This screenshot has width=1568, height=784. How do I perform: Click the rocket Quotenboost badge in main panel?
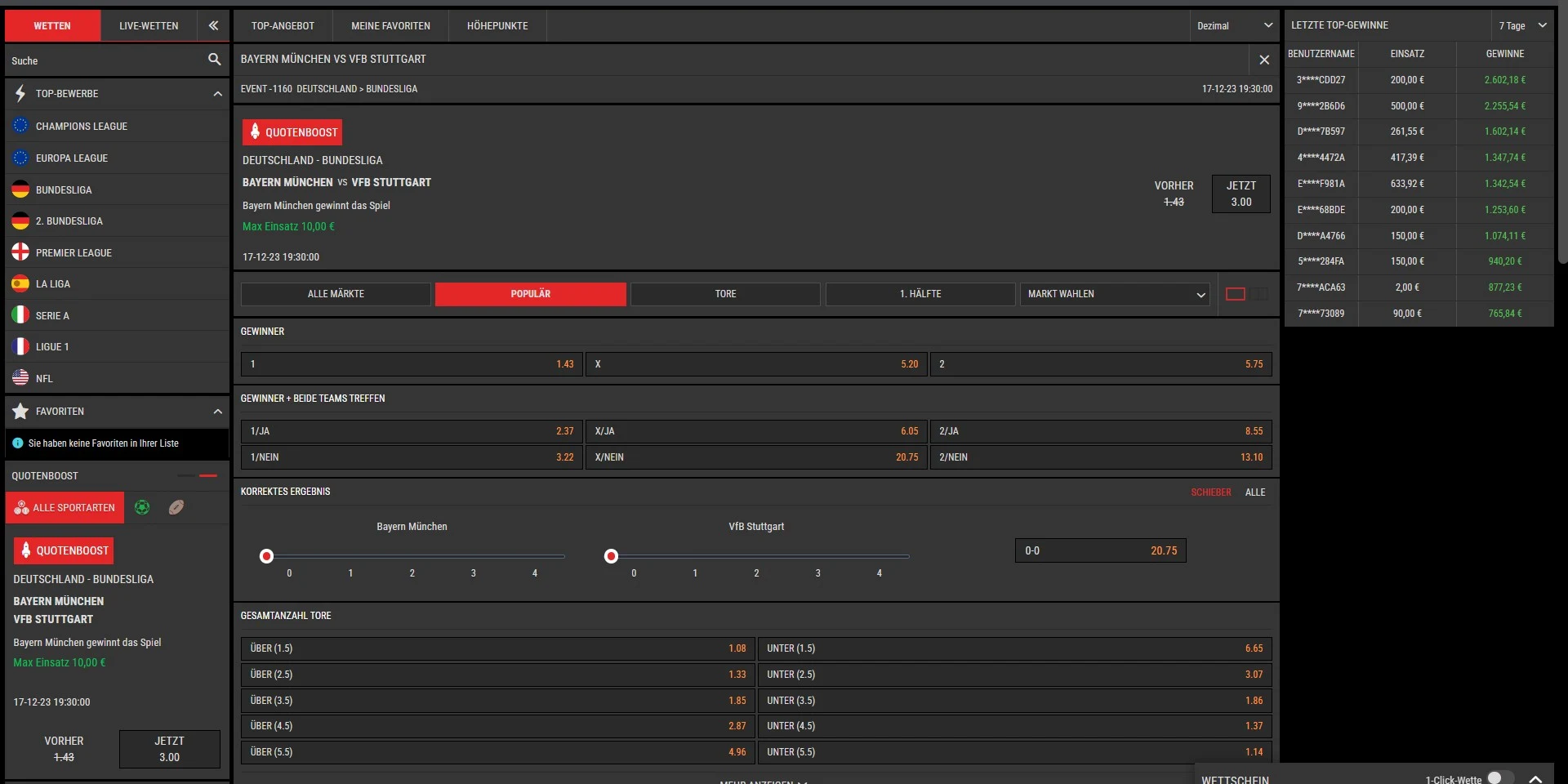(x=292, y=131)
